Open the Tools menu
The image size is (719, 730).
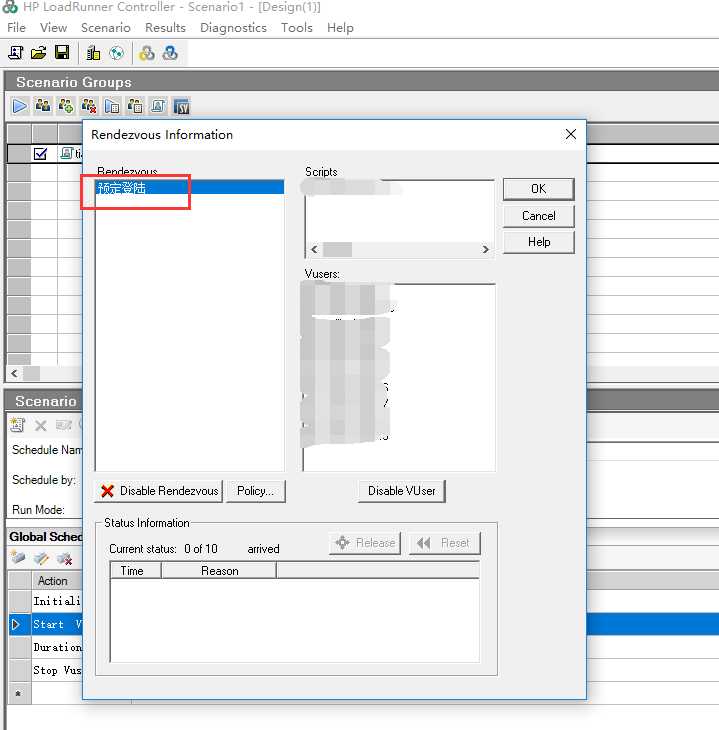click(x=297, y=28)
